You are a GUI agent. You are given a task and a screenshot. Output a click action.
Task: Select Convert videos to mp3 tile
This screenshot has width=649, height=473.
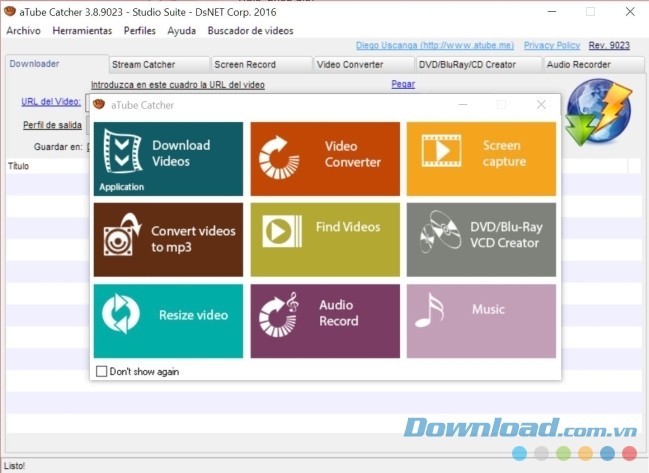(168, 239)
